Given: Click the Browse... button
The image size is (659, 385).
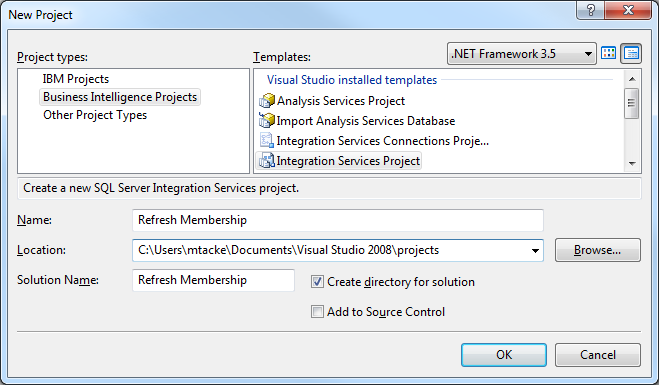Looking at the screenshot, I should pyautogui.click(x=598, y=250).
